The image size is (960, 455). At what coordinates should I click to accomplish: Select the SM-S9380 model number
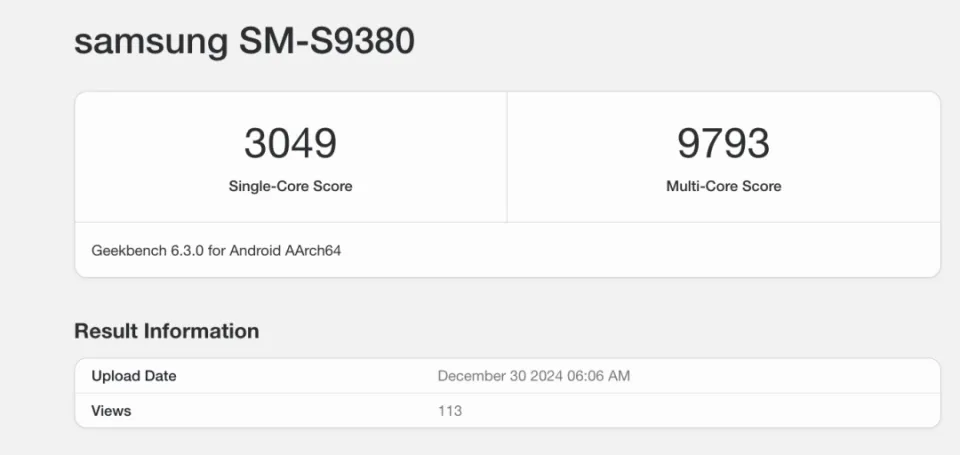[x=326, y=41]
